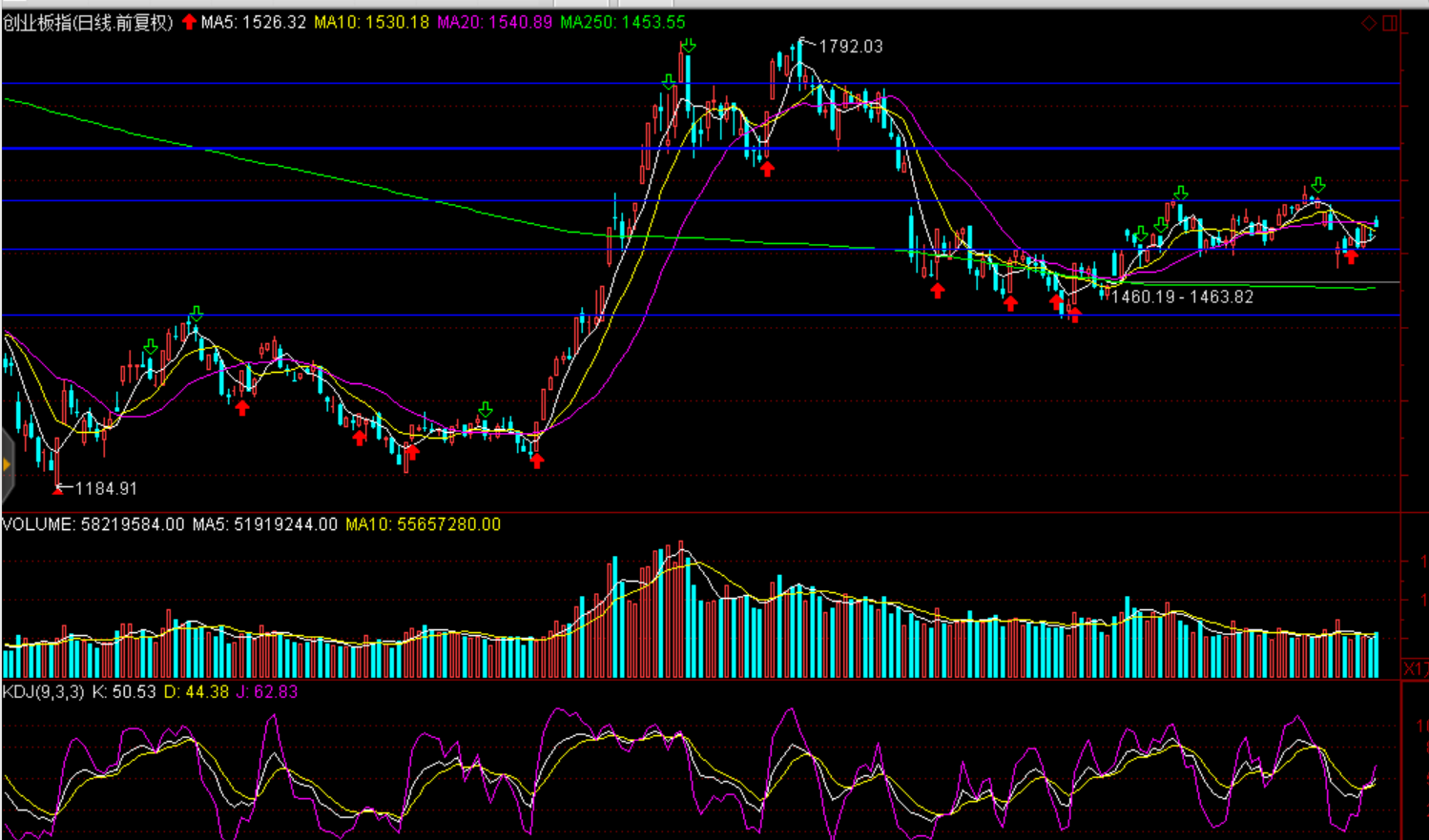Click the 1792.03 high price marker

pyautogui.click(x=850, y=47)
